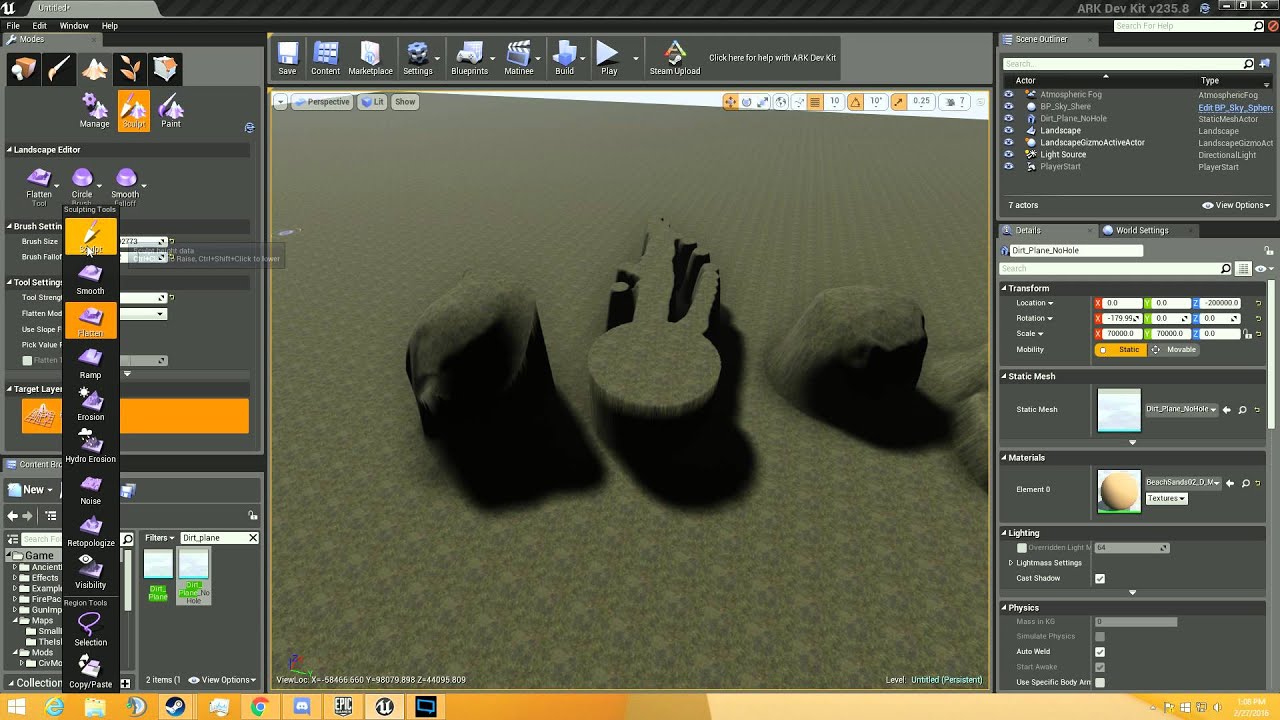
Task: Toggle the Auto Weld checkbox
Action: [x=1100, y=652]
